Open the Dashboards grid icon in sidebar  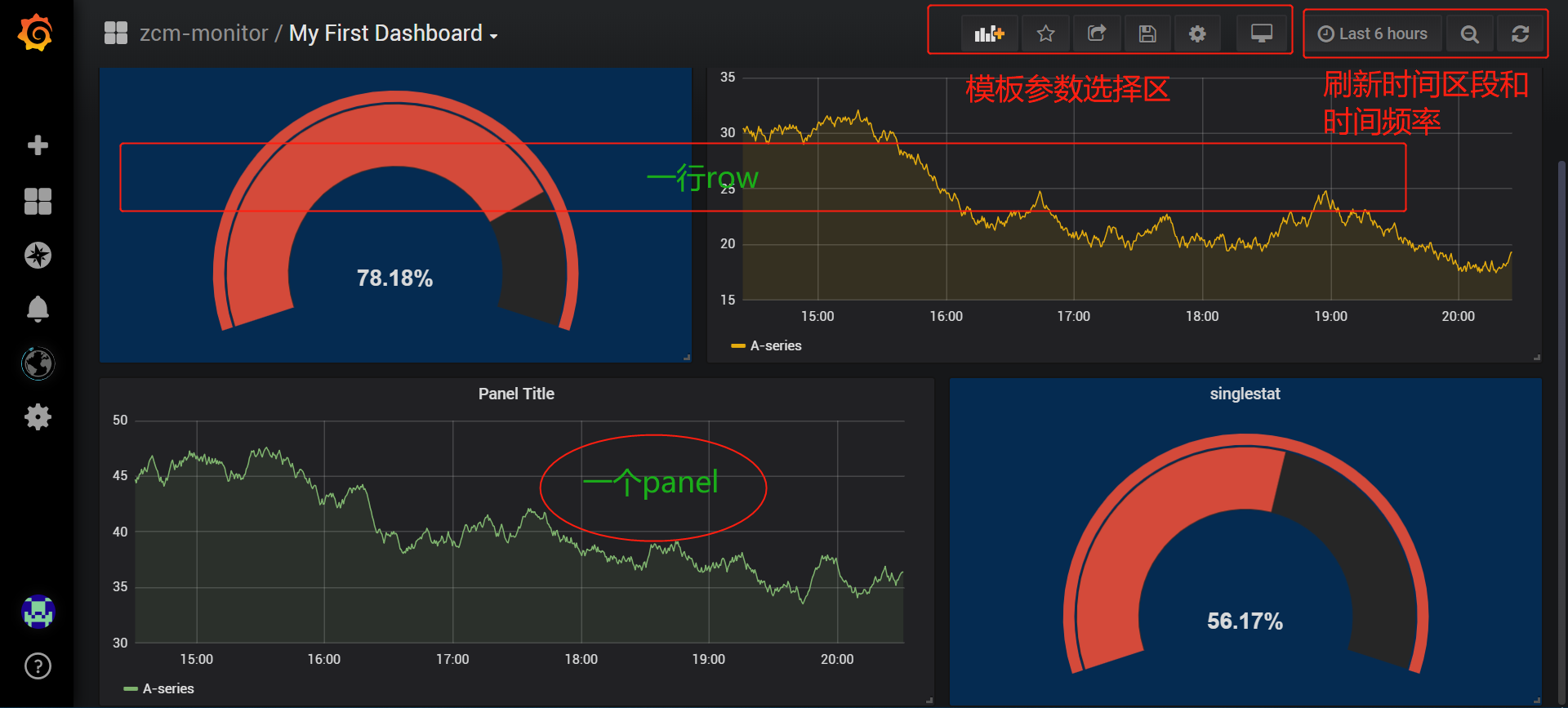tap(38, 201)
